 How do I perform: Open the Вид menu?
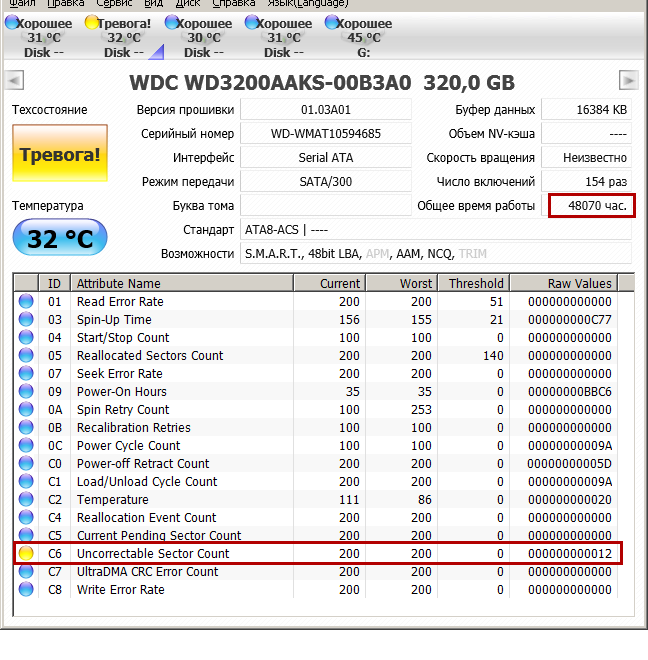point(153,3)
